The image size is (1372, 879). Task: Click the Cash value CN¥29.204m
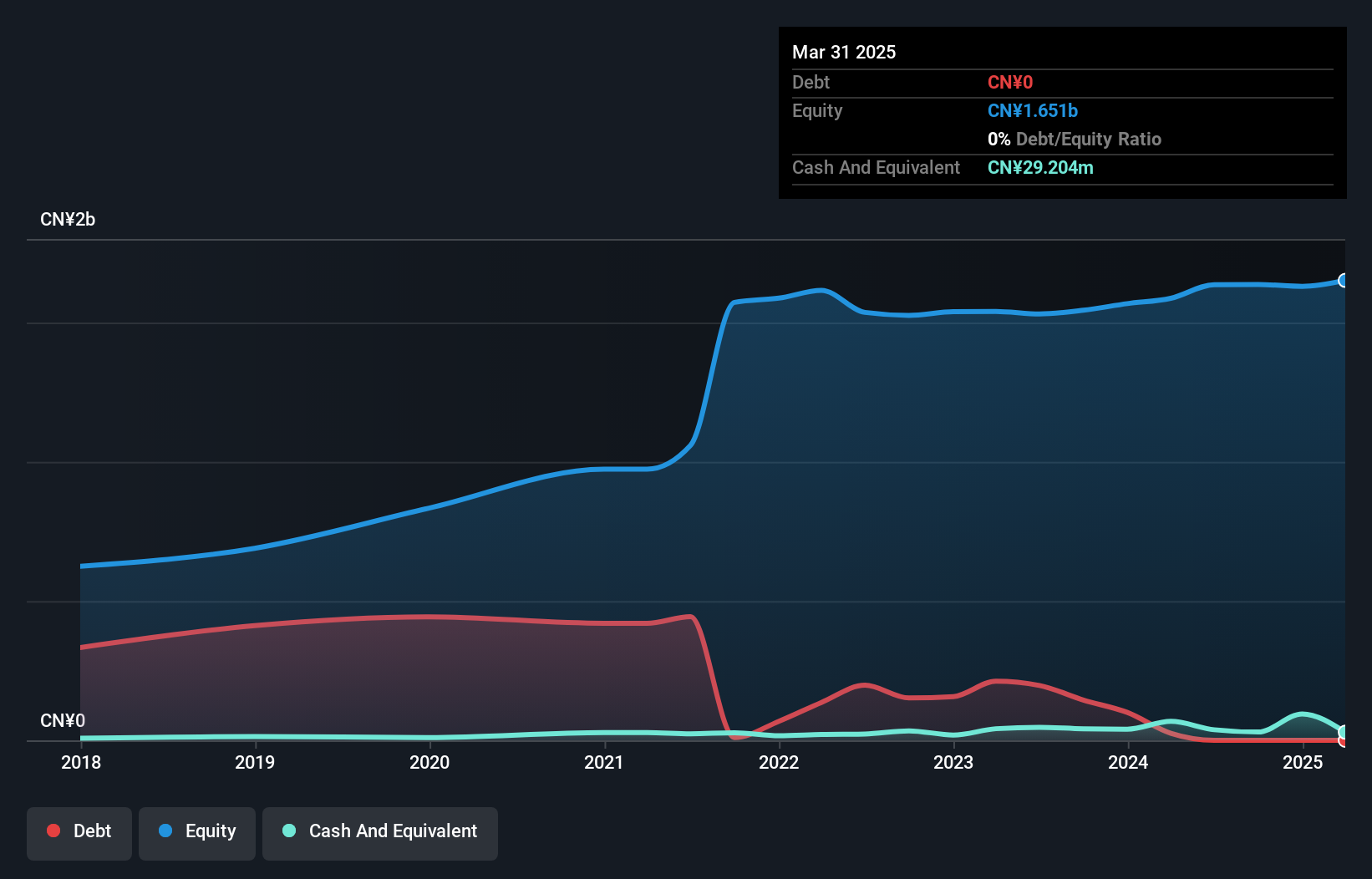pos(1040,167)
